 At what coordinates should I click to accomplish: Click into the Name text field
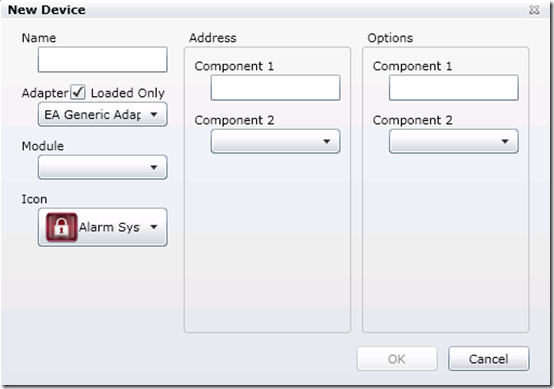pos(102,60)
